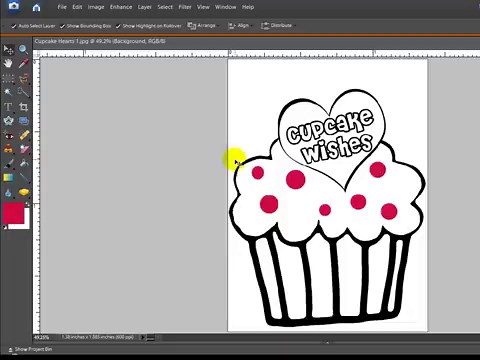The height and width of the screenshot is (360, 480).
Task: Open the Edit menu
Action: click(77, 7)
